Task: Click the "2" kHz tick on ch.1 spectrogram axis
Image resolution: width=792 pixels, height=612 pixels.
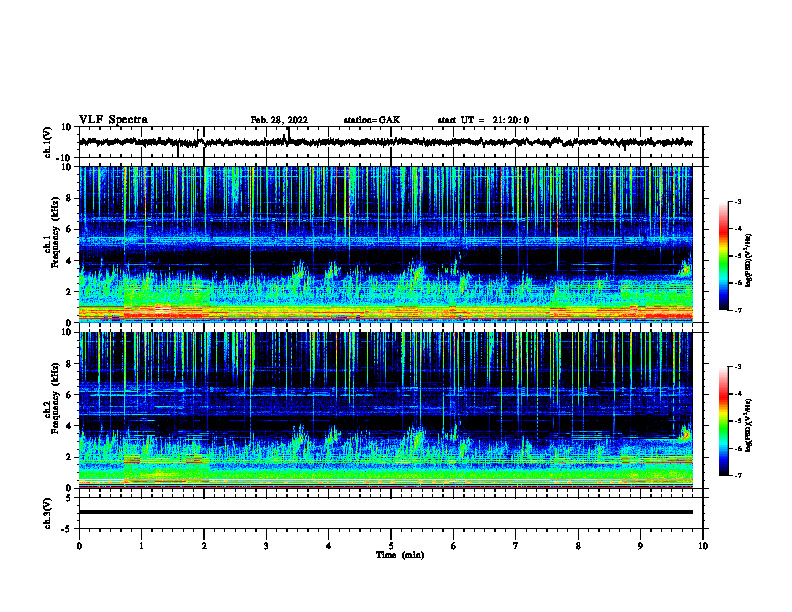Action: [70, 292]
